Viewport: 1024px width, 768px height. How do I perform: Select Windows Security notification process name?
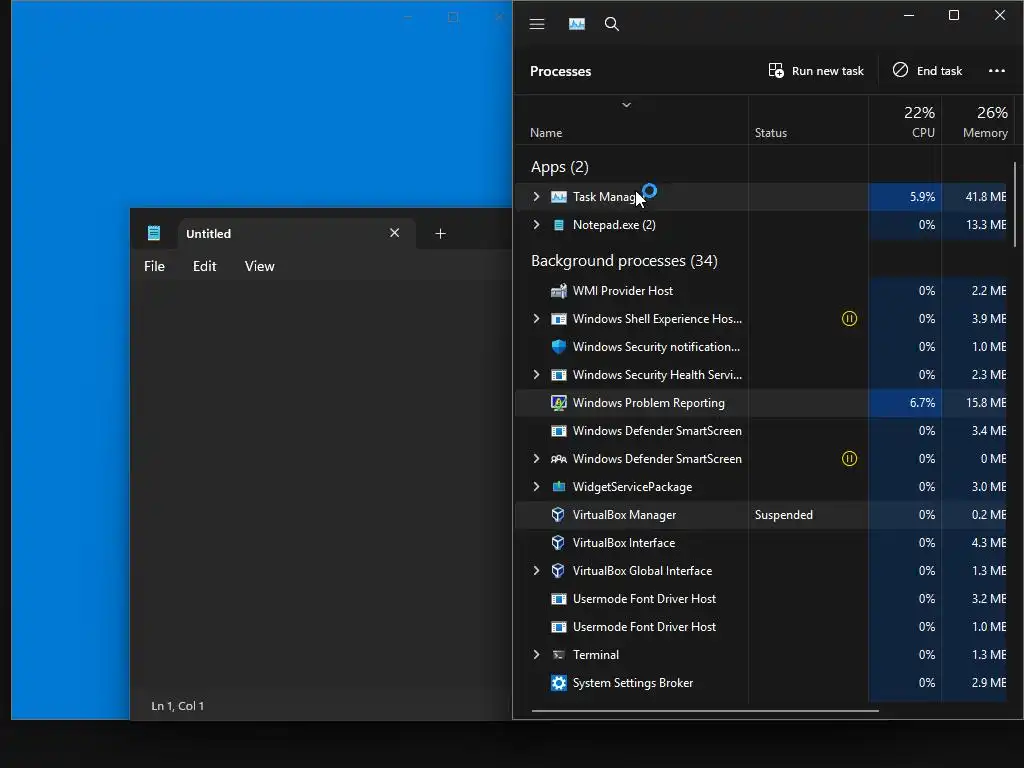pyautogui.click(x=656, y=347)
